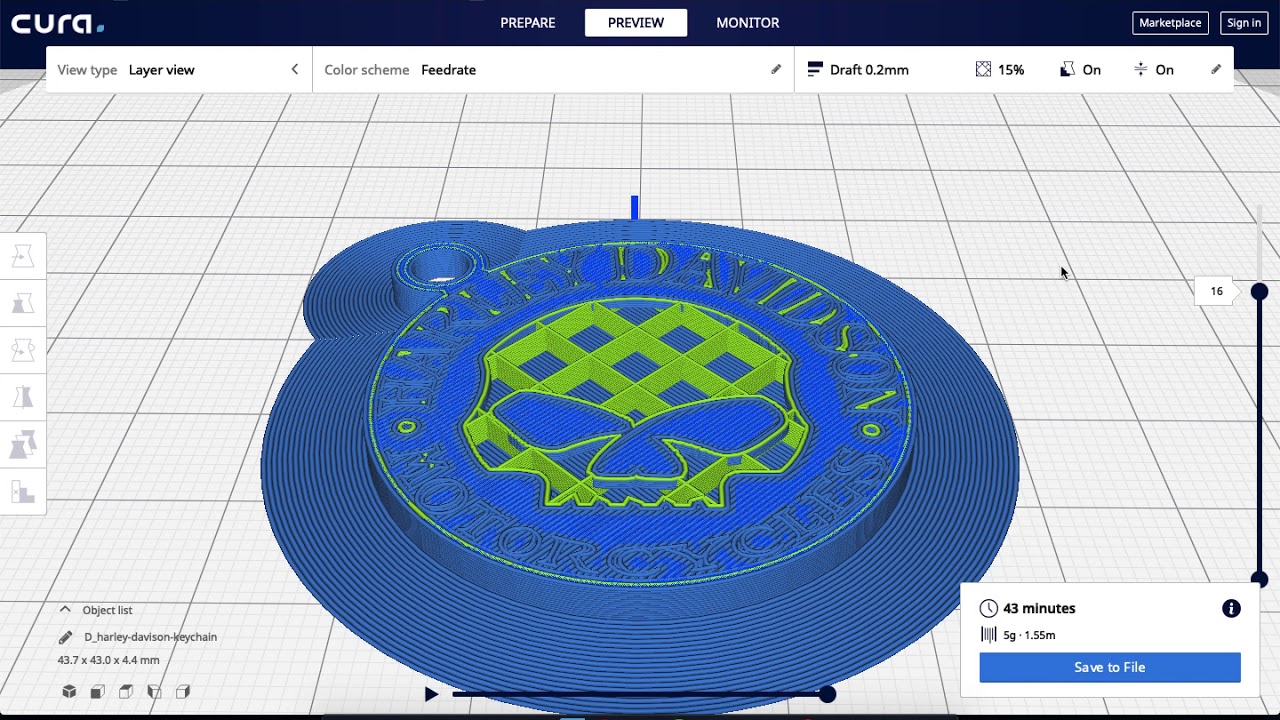The height and width of the screenshot is (720, 1280).
Task: Click the adhesion On indicator
Action: tap(1154, 70)
